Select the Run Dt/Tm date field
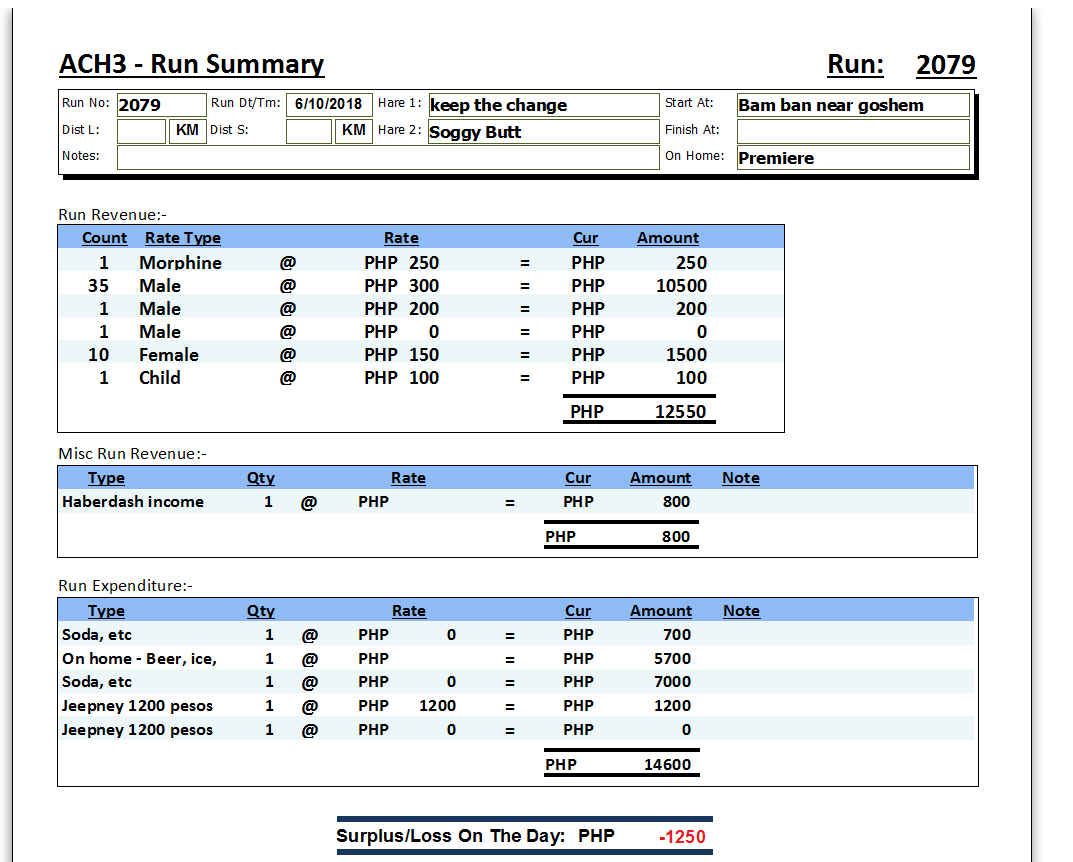Image resolution: width=1073 pixels, height=862 pixels. point(329,105)
